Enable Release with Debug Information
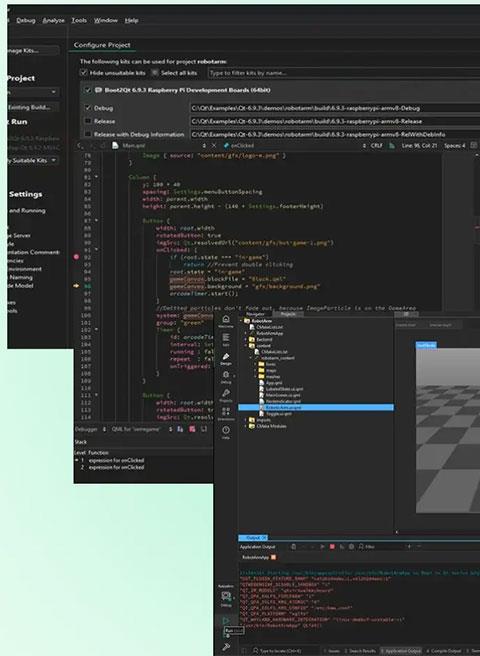480x656 pixels. click(88, 134)
